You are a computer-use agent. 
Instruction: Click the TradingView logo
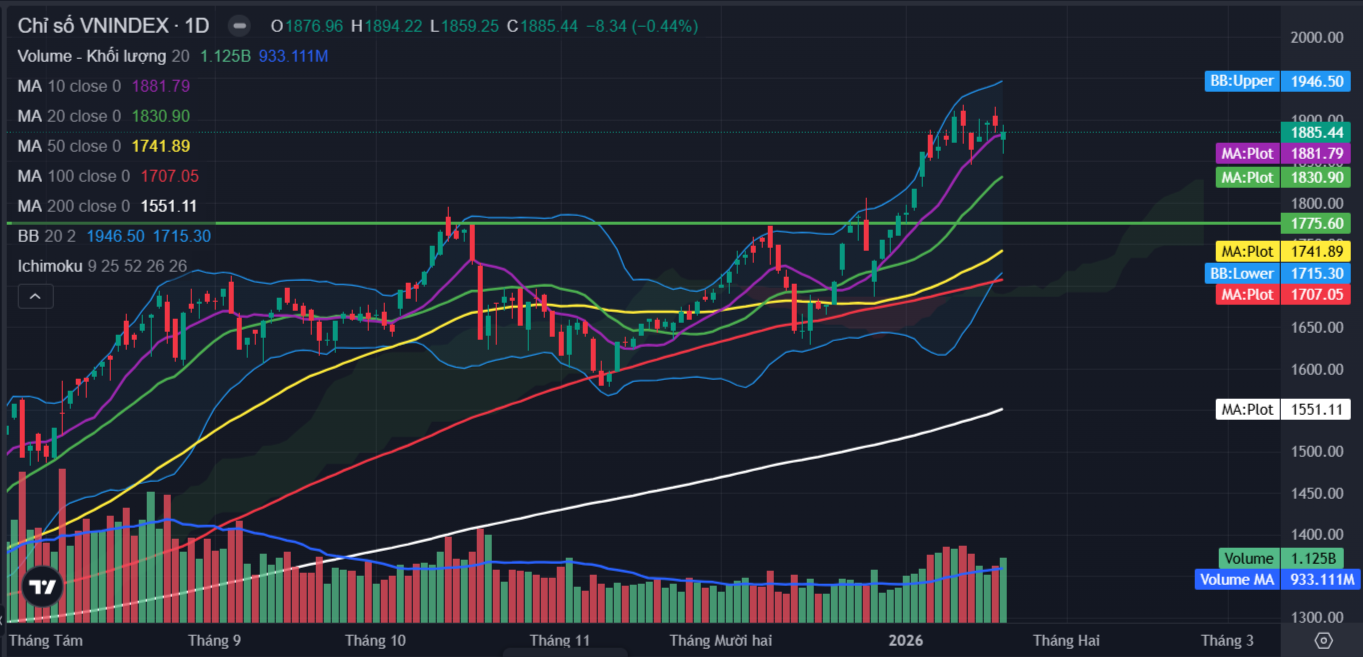pyautogui.click(x=43, y=587)
